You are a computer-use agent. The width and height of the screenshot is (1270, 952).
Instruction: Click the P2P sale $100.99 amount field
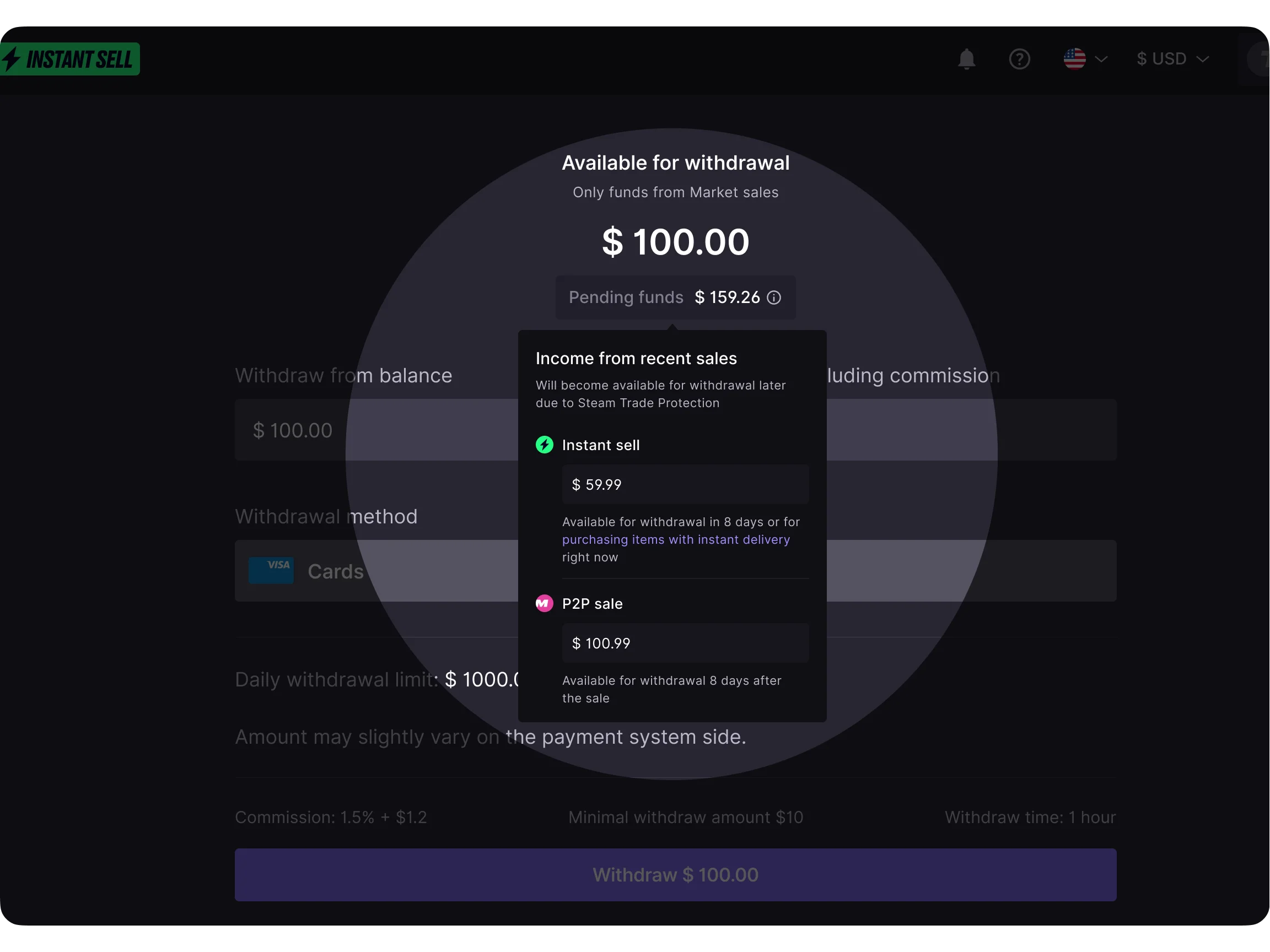pyautogui.click(x=685, y=643)
